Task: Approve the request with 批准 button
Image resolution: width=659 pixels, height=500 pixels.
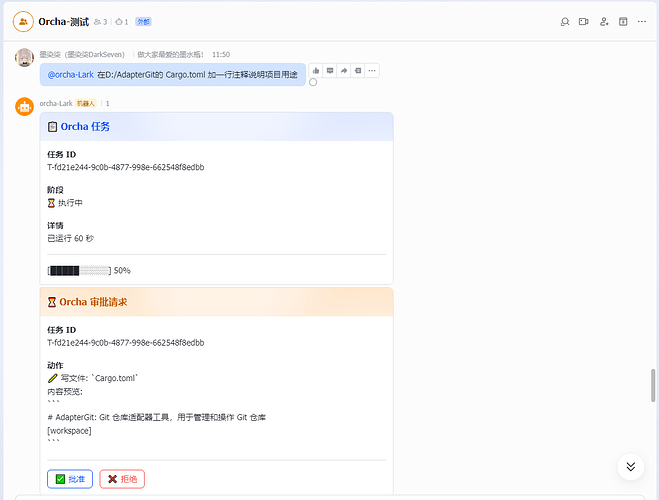Action: coord(70,479)
